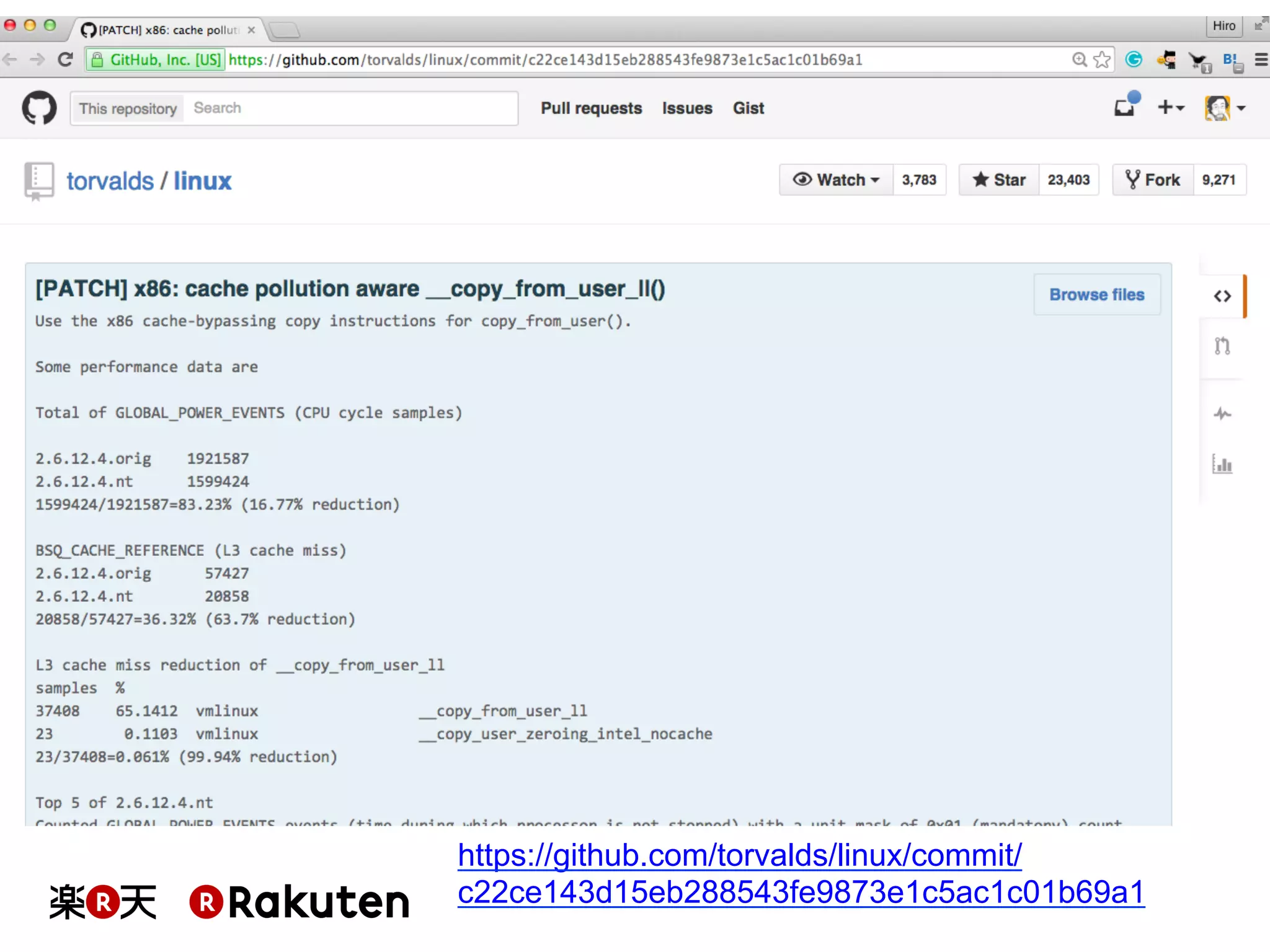Click the text '1599424/1921587=83.23% (16.77% reduction)'
This screenshot has width=1270, height=952.
click(x=218, y=505)
